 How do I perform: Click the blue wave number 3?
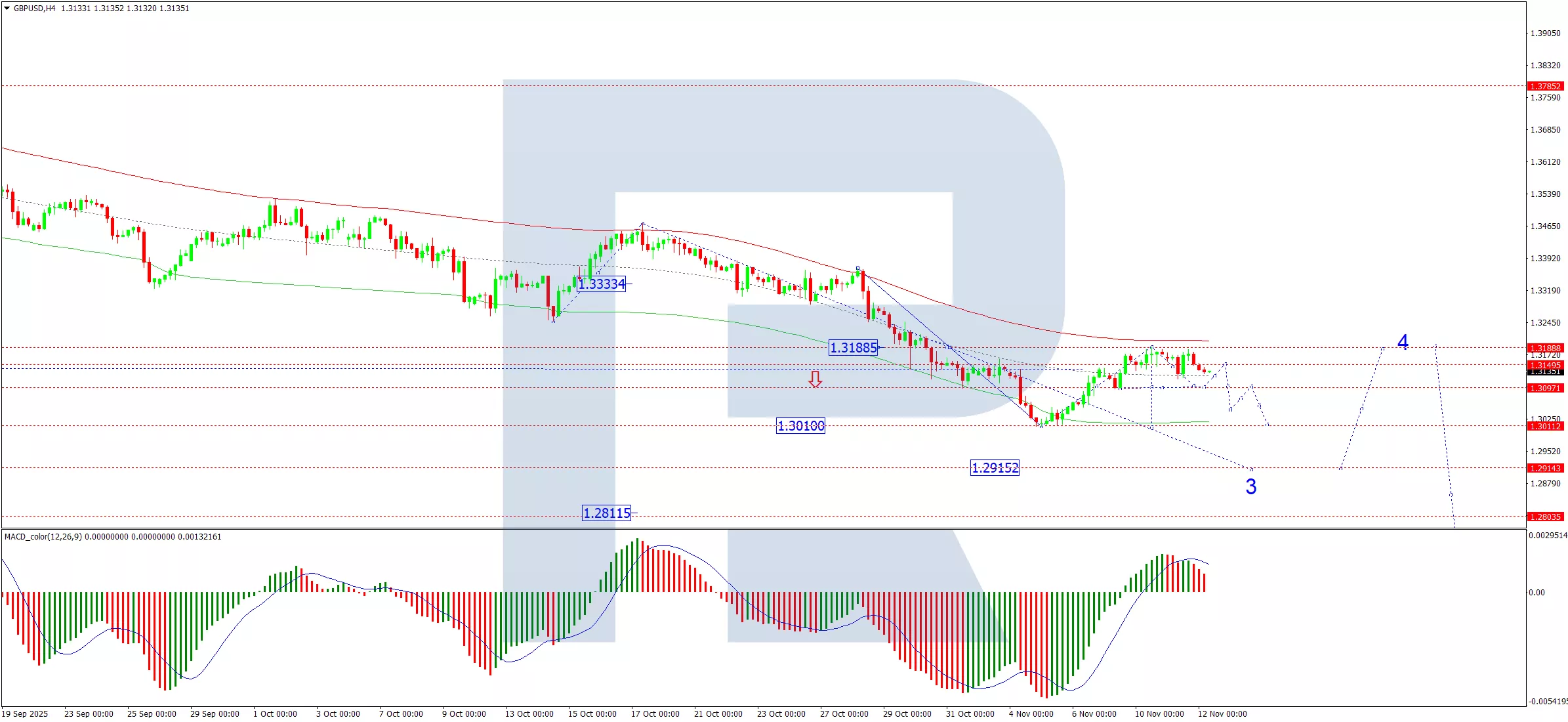click(x=1250, y=487)
